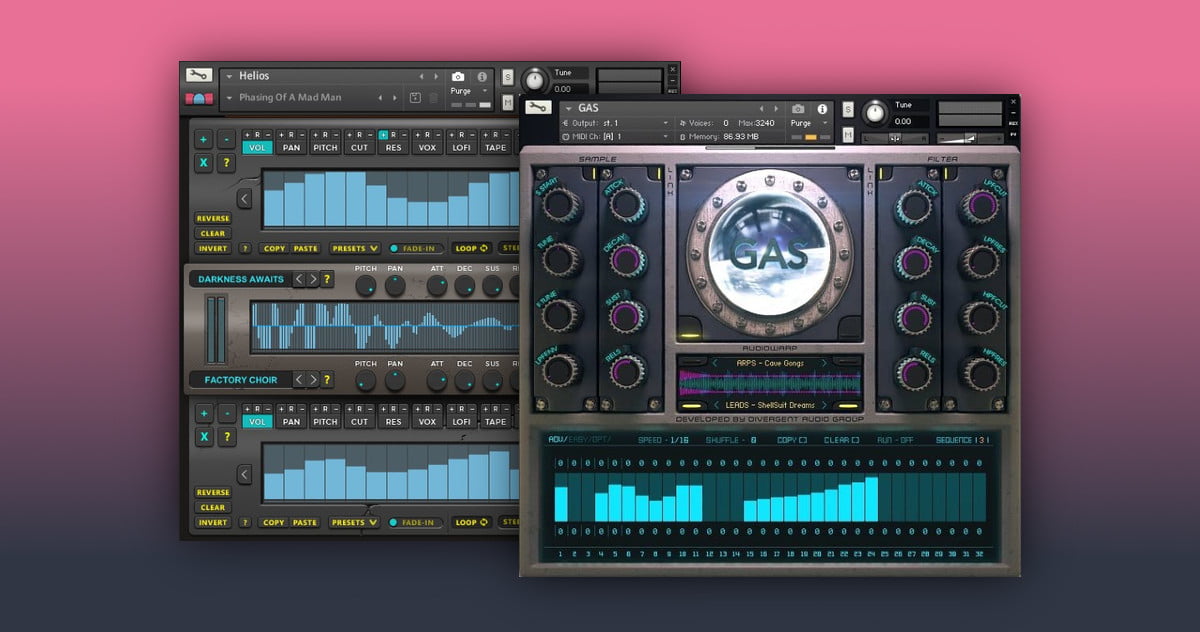Click the wrench icon in the Helios header
1200x632 pixels.
click(x=198, y=76)
